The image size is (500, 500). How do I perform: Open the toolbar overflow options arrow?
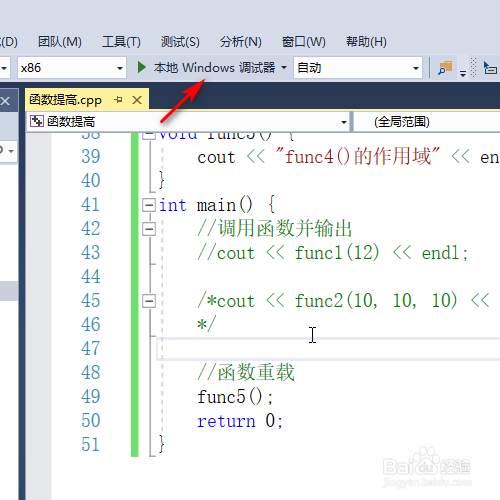(463, 73)
